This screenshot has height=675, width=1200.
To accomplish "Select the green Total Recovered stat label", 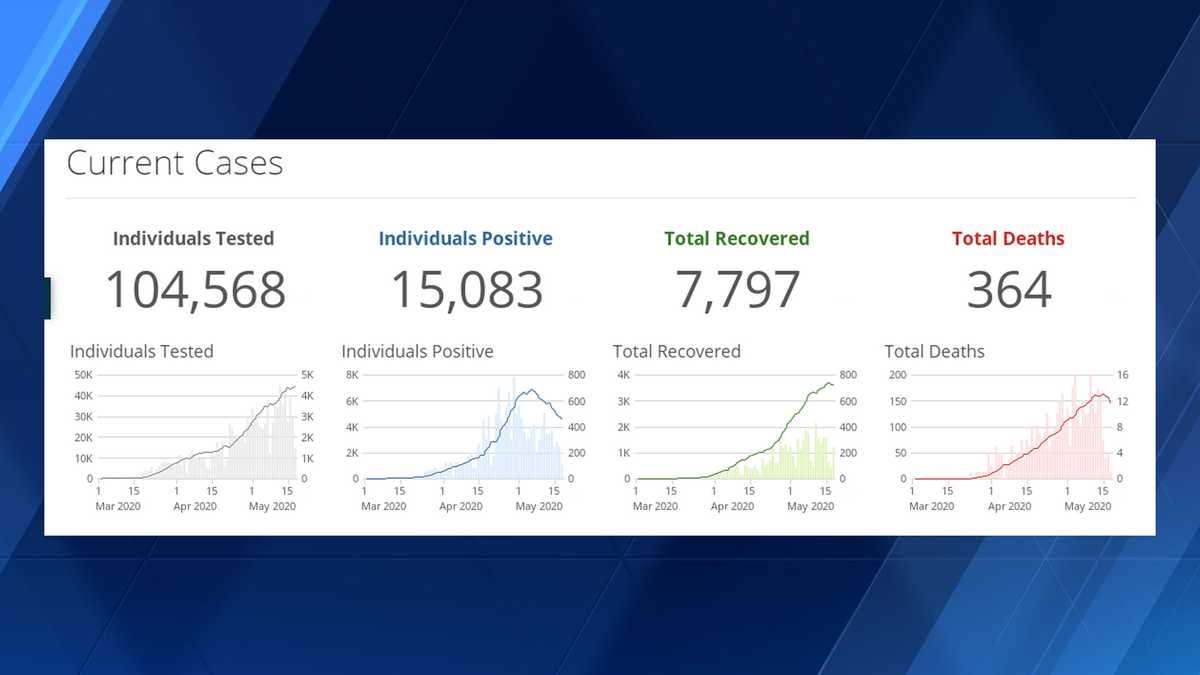I will pos(737,239).
